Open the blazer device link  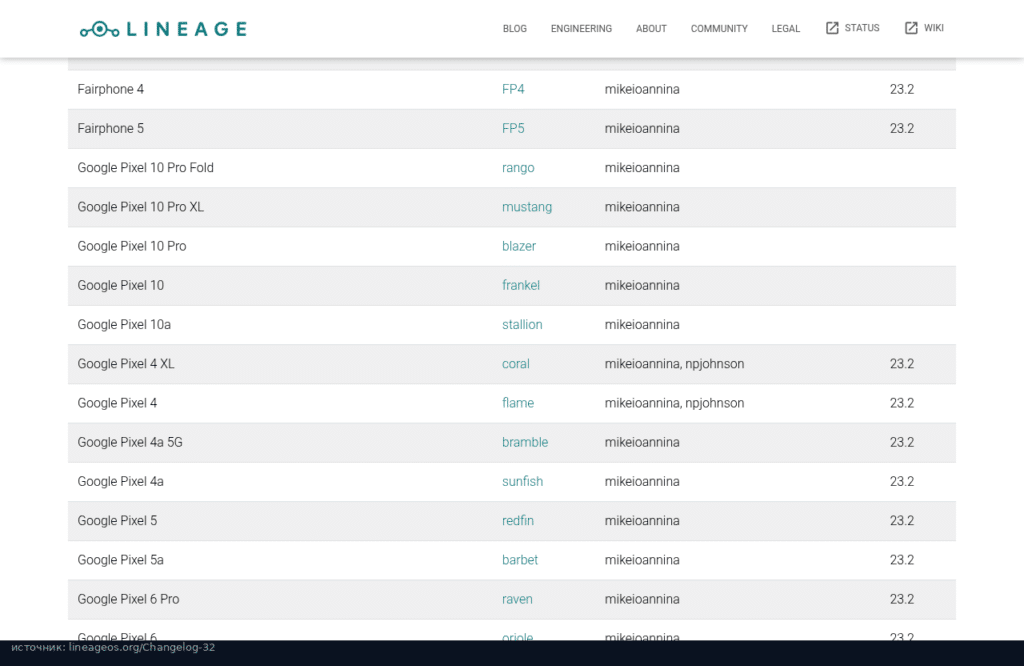coord(519,246)
